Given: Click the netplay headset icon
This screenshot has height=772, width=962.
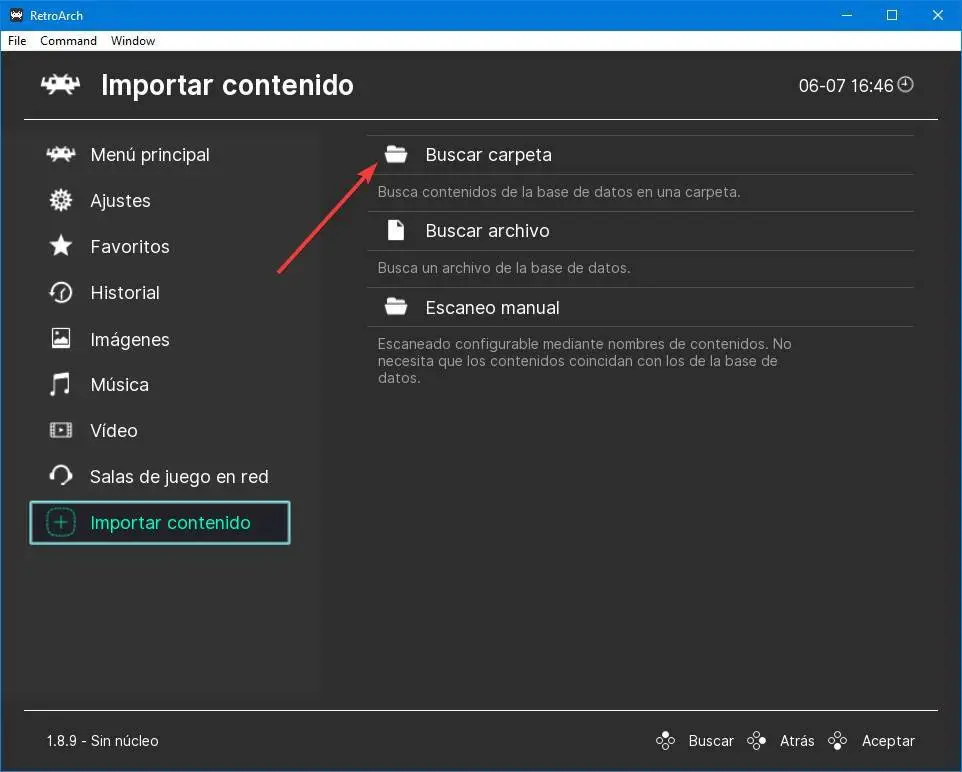Looking at the screenshot, I should click(61, 476).
